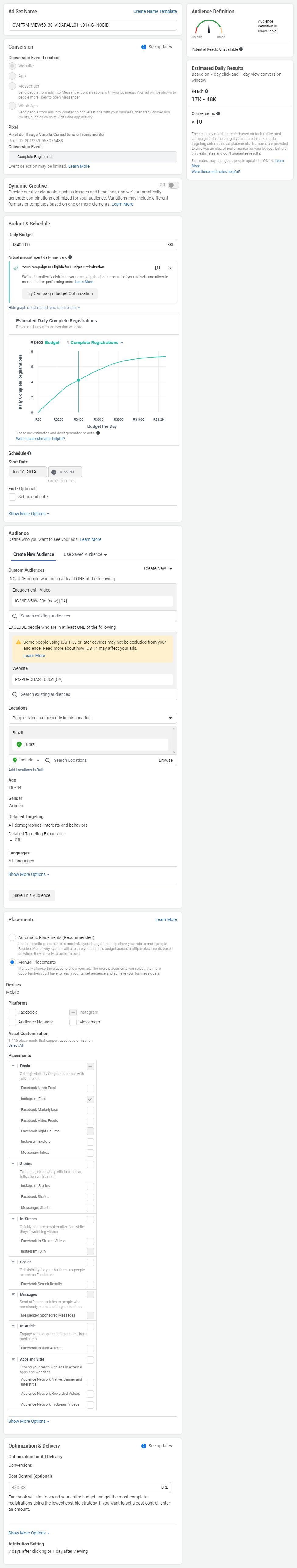
Task: Click the Save This Audience button
Action: pyautogui.click(x=32, y=895)
